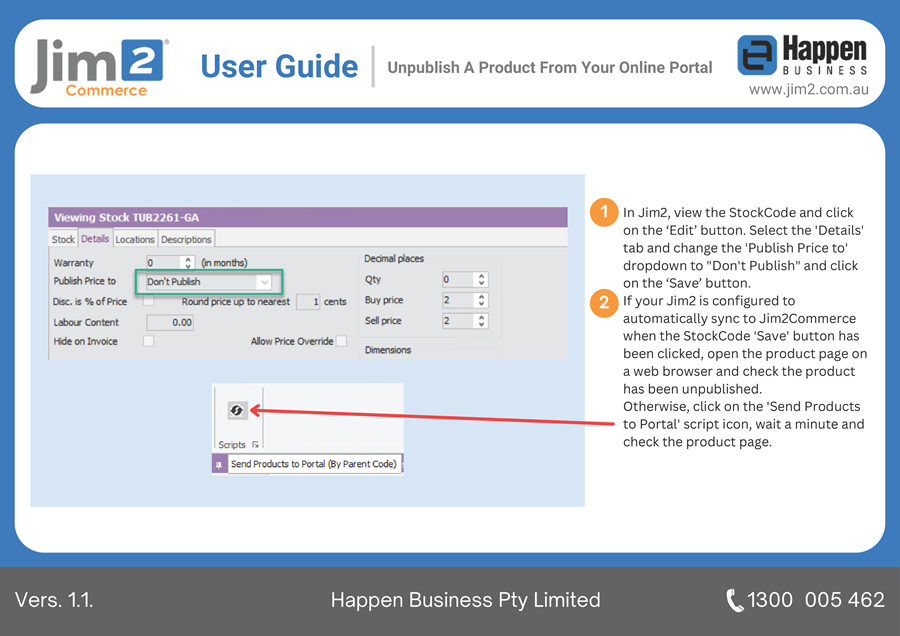Screen dimensions: 900x636
Task: Open the www.jim2.com.au website link
Action: click(808, 89)
